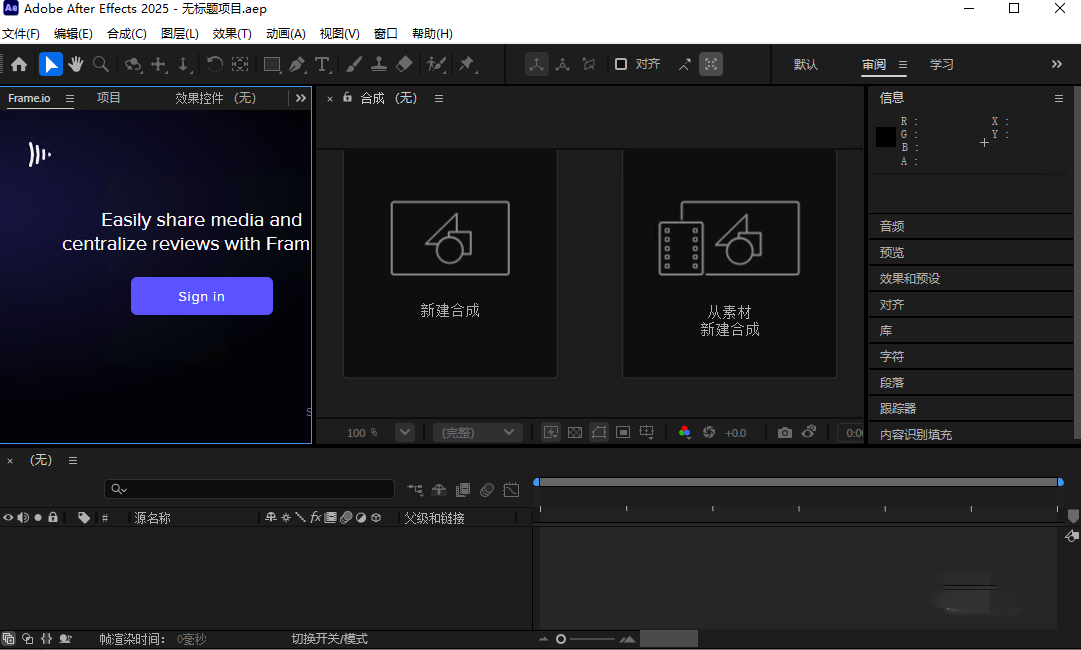This screenshot has height=650, width=1081.
Task: Toggle frame blending switch in timeline
Action: [x=463, y=489]
